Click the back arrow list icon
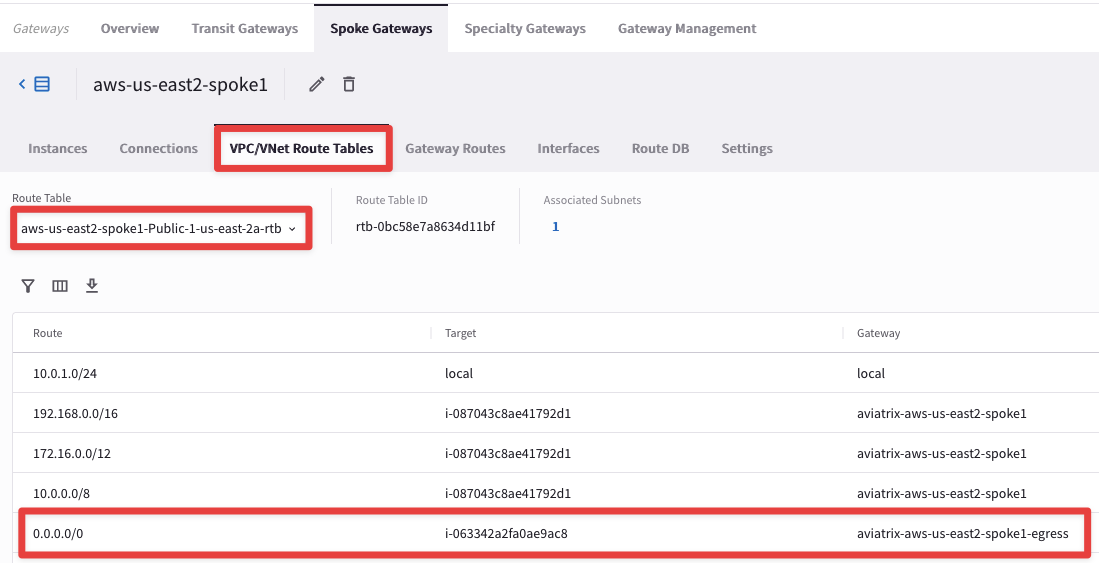Viewport: 1099px width, 563px height. [35, 85]
